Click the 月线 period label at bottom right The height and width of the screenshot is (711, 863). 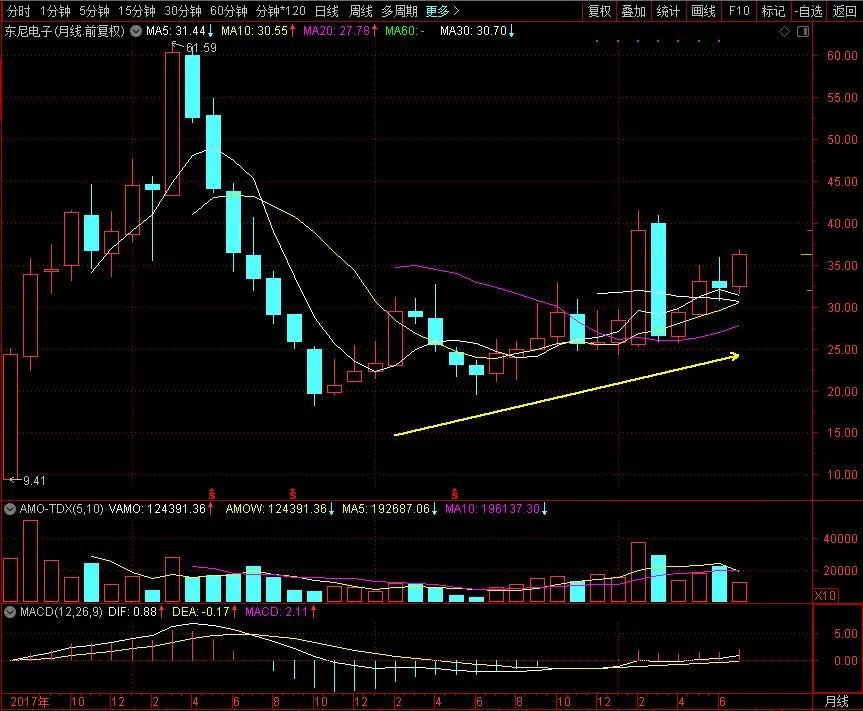tap(837, 702)
